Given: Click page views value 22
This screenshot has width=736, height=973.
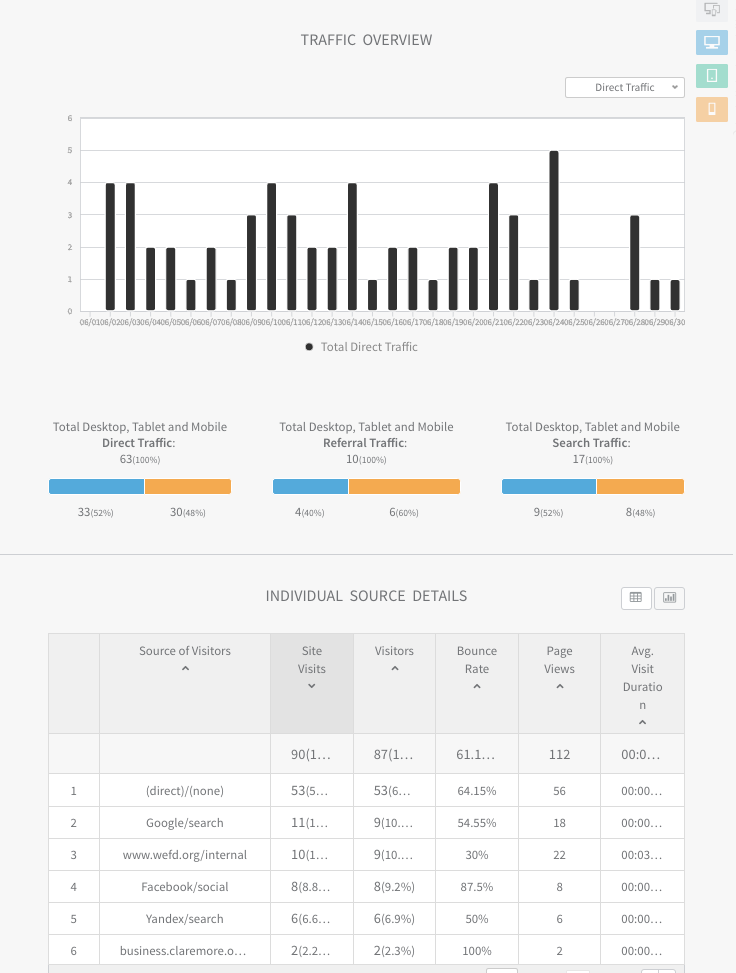Looking at the screenshot, I should (x=559, y=854).
